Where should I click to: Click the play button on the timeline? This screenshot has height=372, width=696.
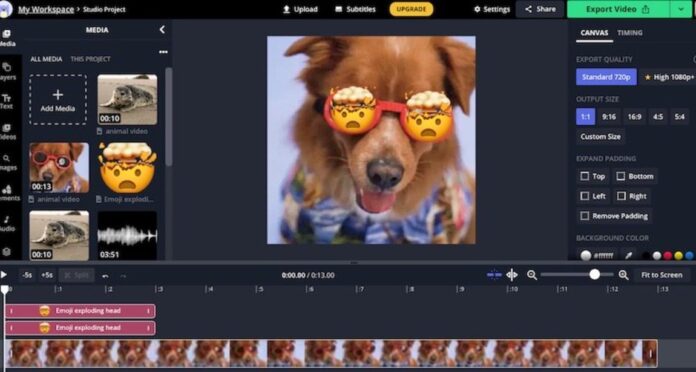(4, 275)
